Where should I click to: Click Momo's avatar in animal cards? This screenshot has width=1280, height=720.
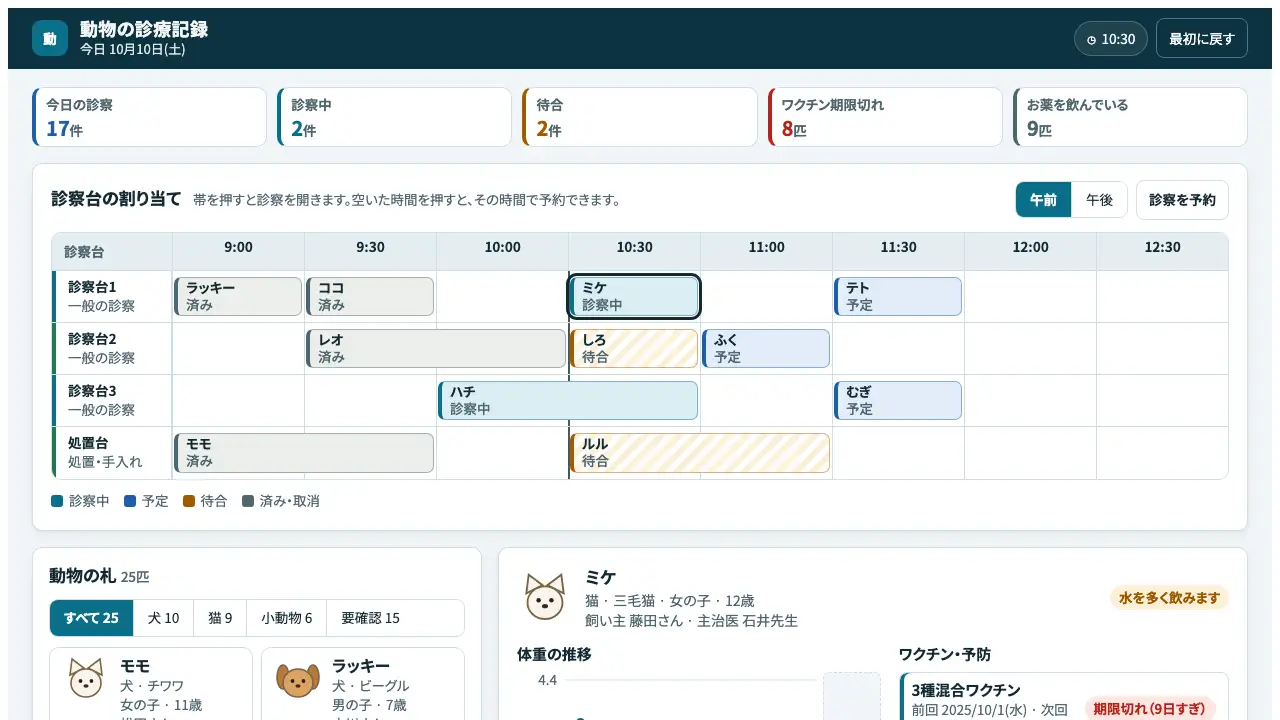[x=86, y=678]
